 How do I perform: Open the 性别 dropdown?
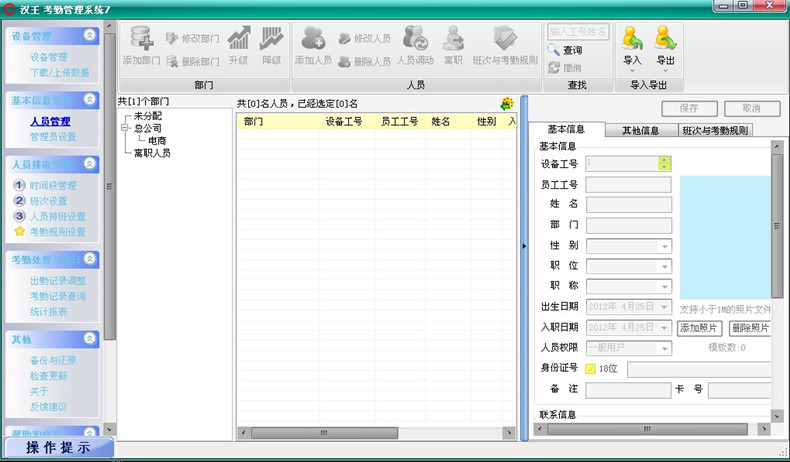click(x=665, y=246)
